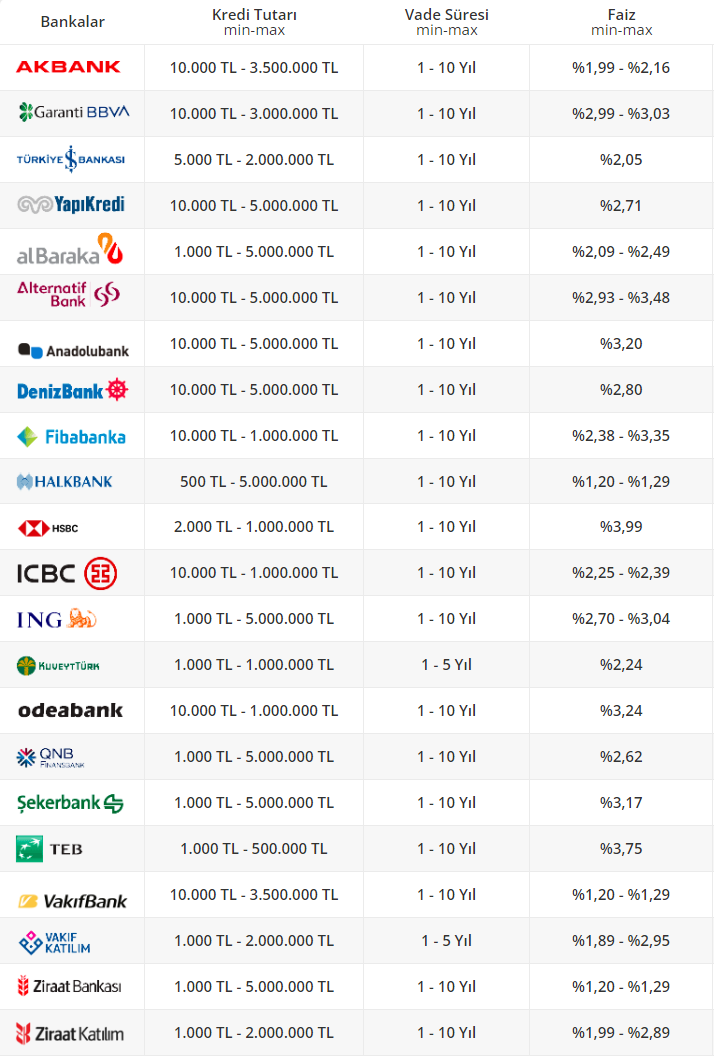Click the Fibabanka logo
714x1059 pixels.
(x=71, y=437)
